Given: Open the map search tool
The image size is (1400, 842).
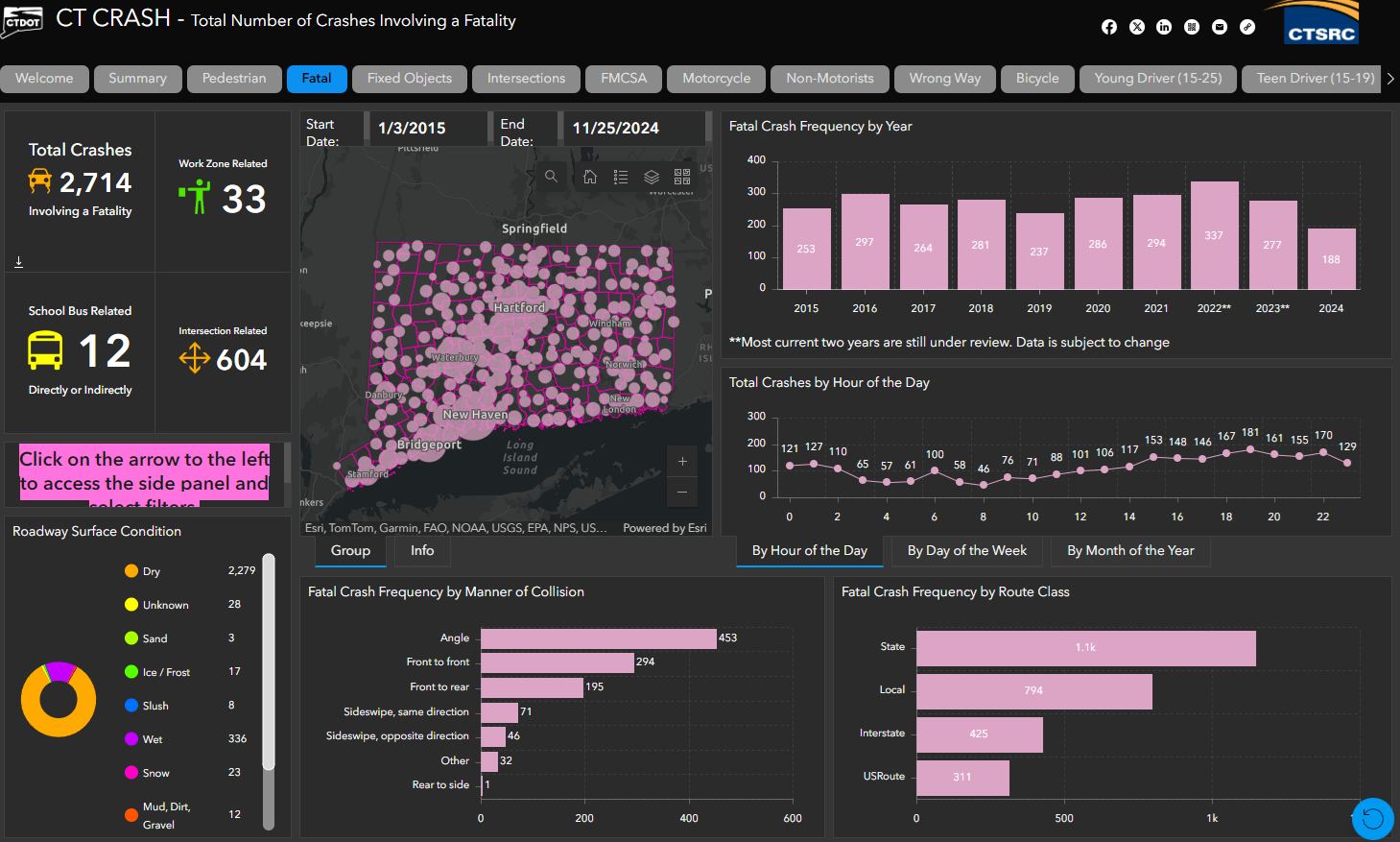Looking at the screenshot, I should coord(551,177).
